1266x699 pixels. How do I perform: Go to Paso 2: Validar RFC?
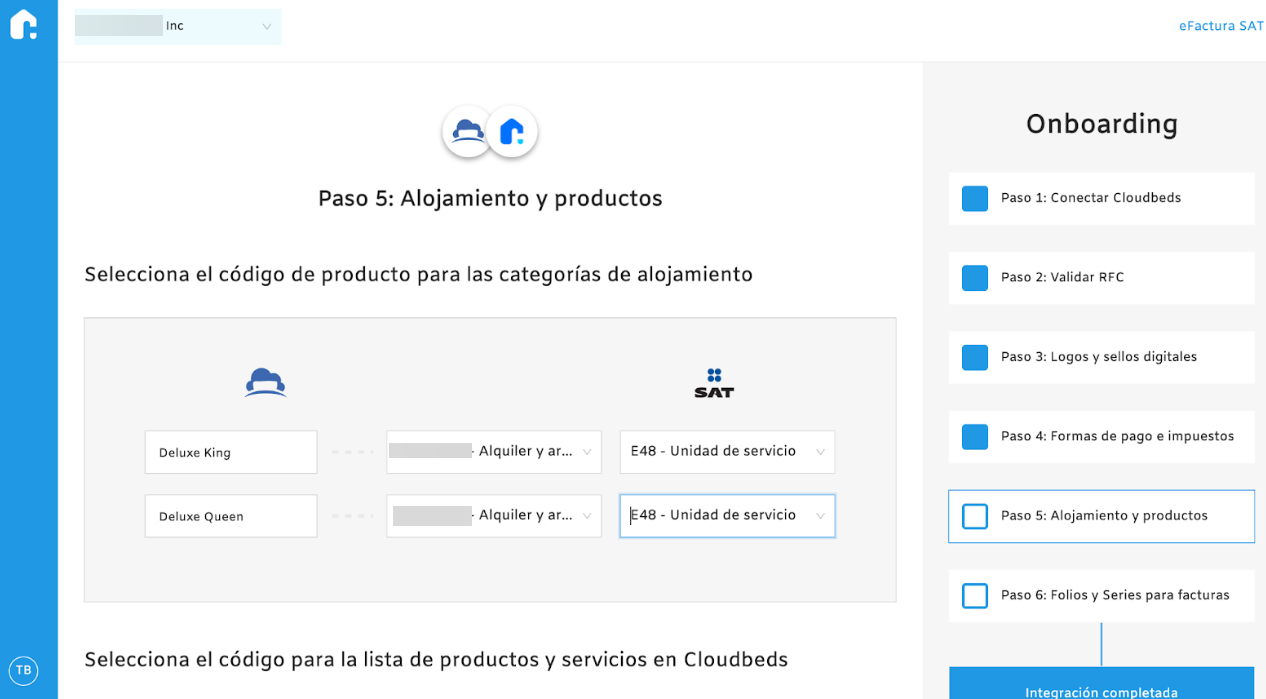[1062, 278]
